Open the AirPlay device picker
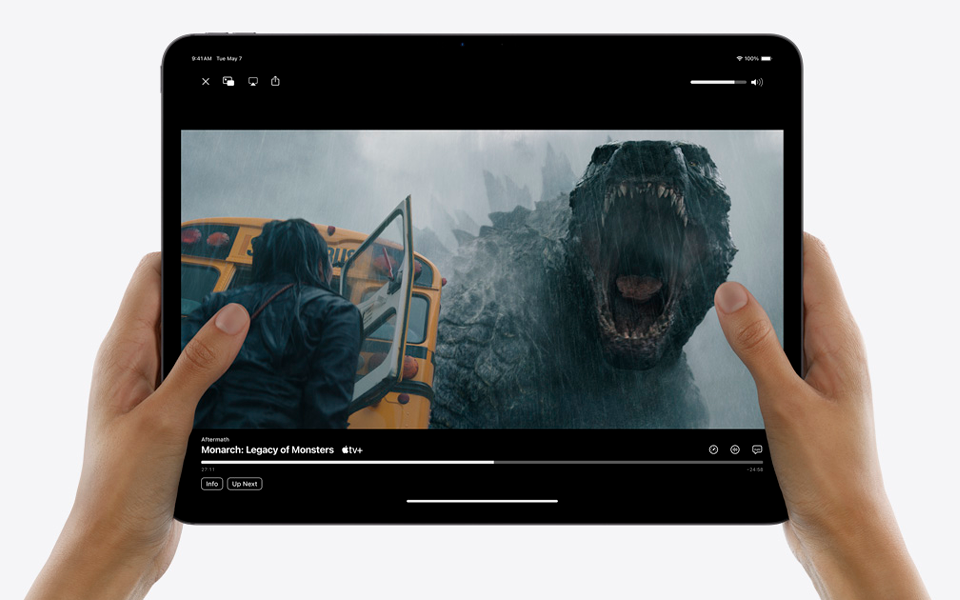The image size is (960, 600). [x=253, y=82]
